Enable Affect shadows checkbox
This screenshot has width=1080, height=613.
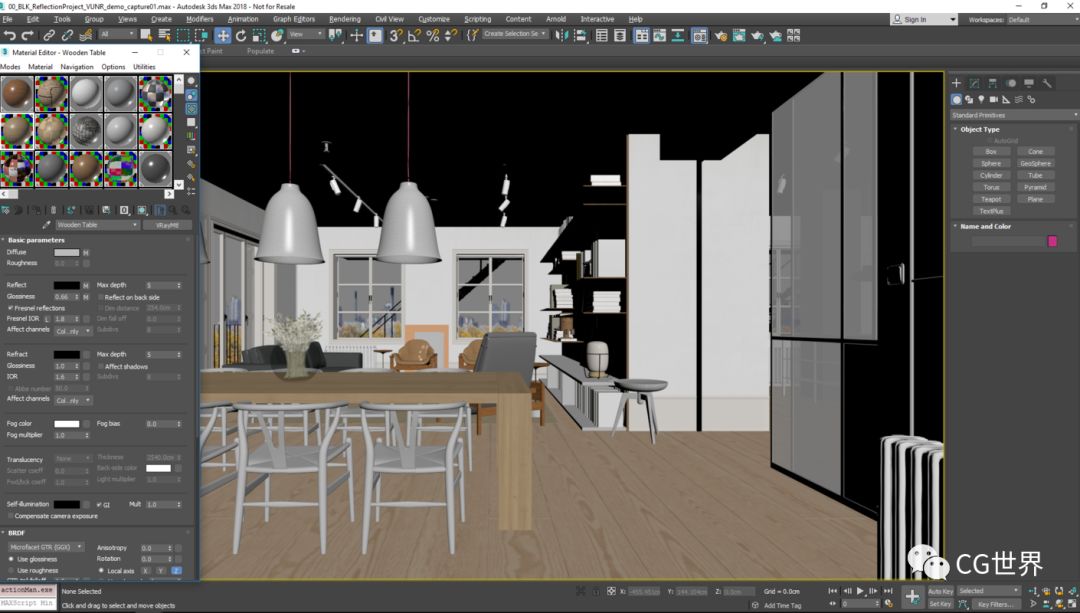coord(101,366)
